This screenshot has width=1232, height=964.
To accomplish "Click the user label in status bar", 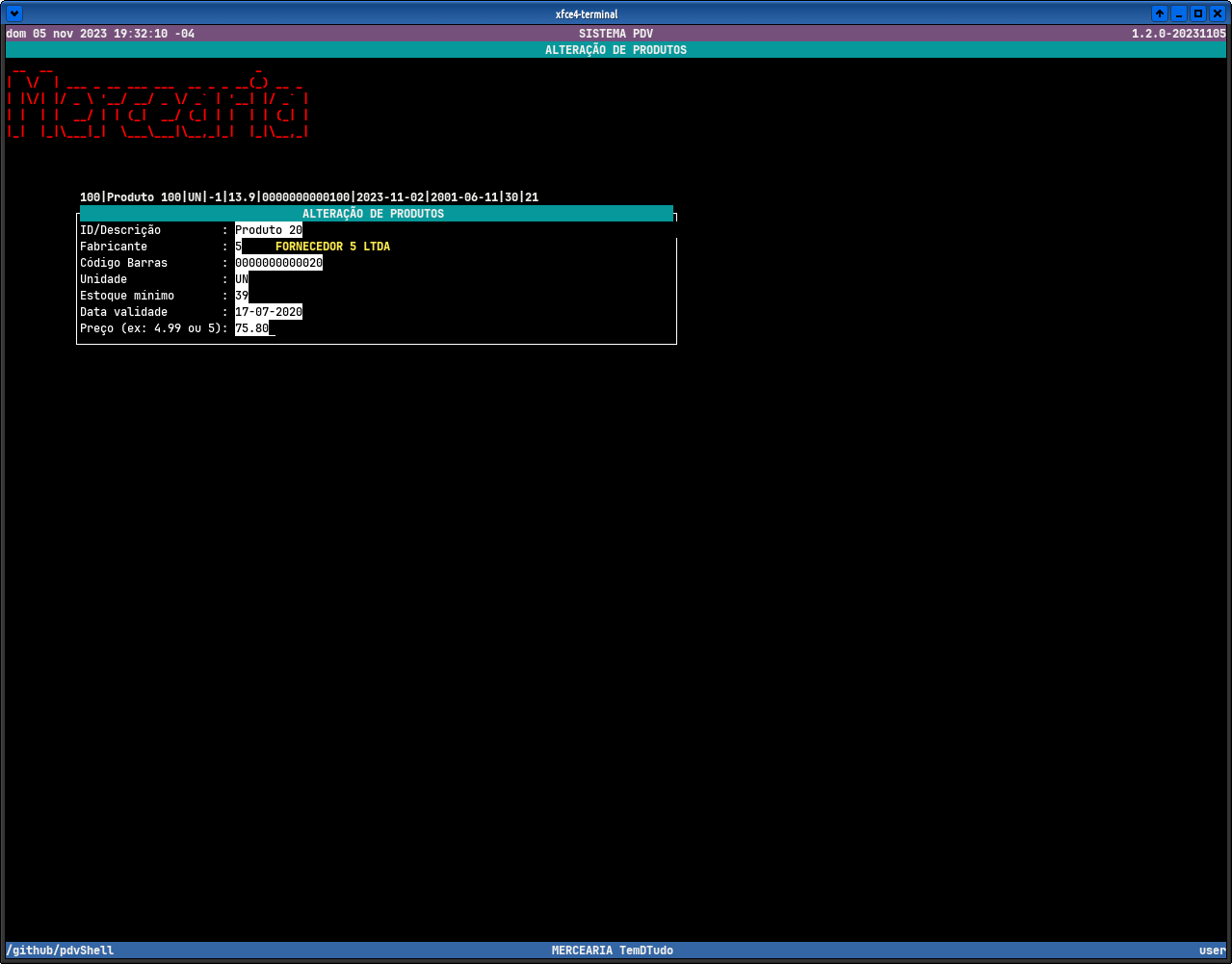I will (x=1213, y=951).
